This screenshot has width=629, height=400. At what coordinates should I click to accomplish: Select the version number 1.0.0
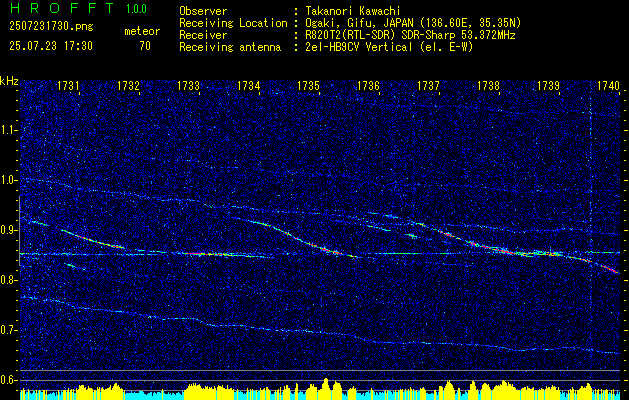coord(136,9)
